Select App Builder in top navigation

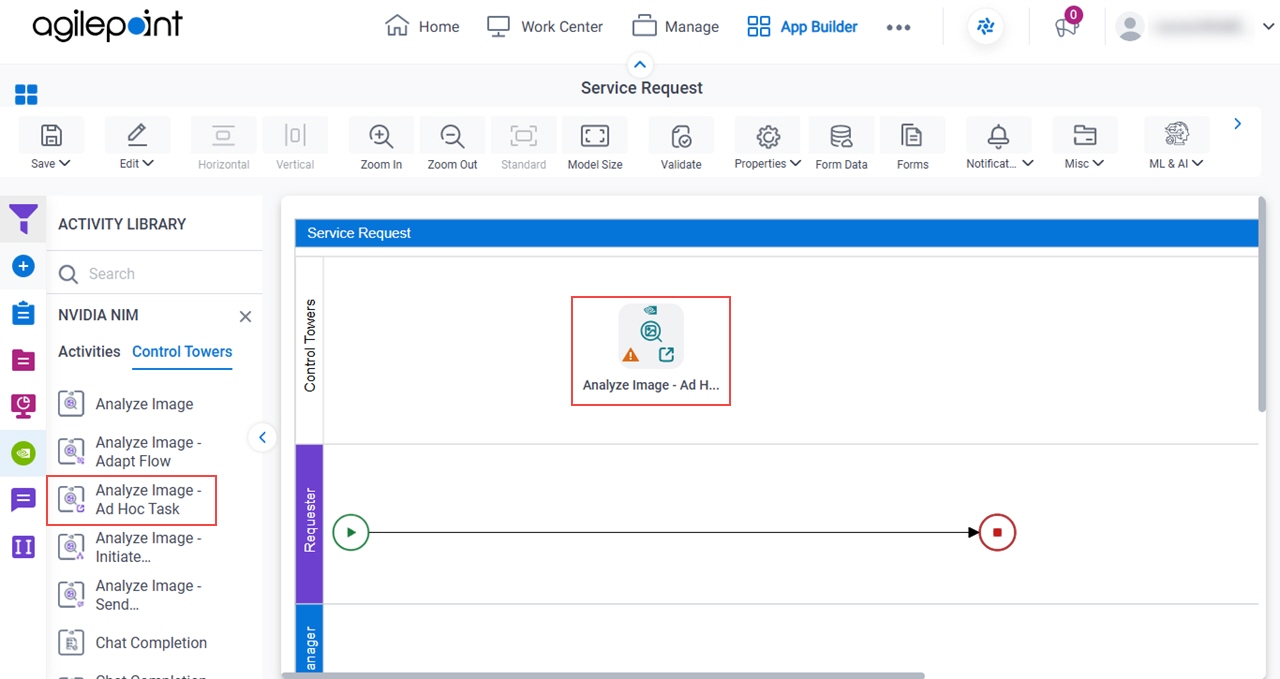click(x=802, y=27)
